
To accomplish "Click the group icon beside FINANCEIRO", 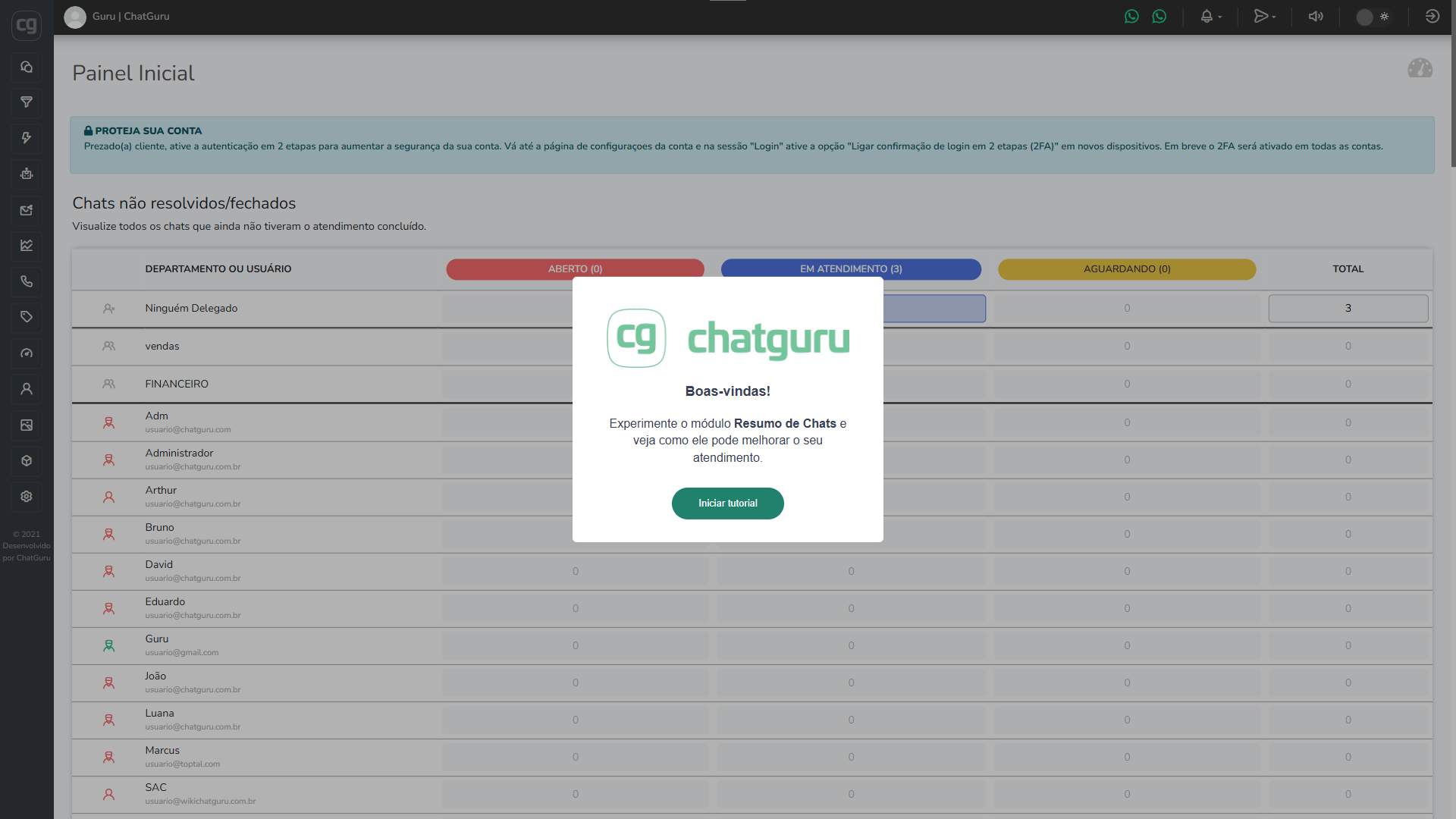I will click(109, 384).
